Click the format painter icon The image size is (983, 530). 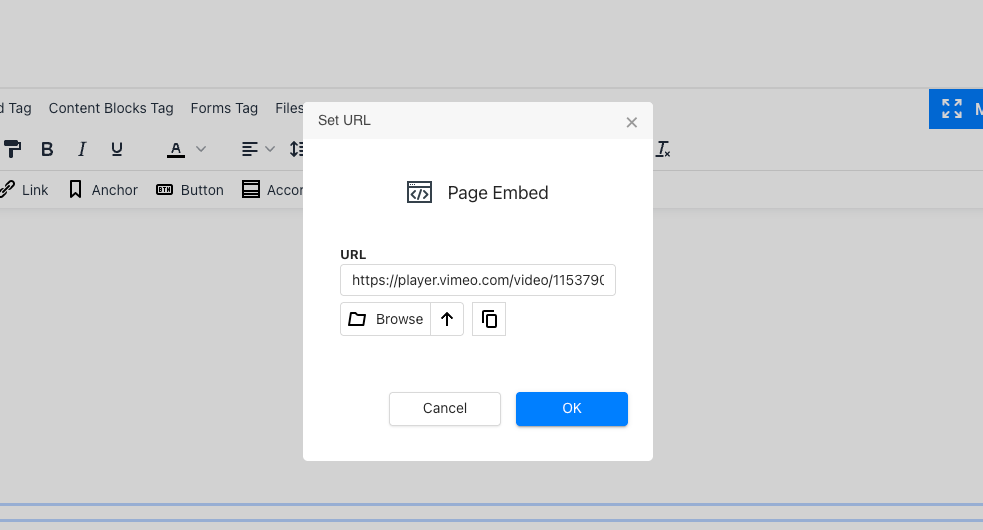11,149
